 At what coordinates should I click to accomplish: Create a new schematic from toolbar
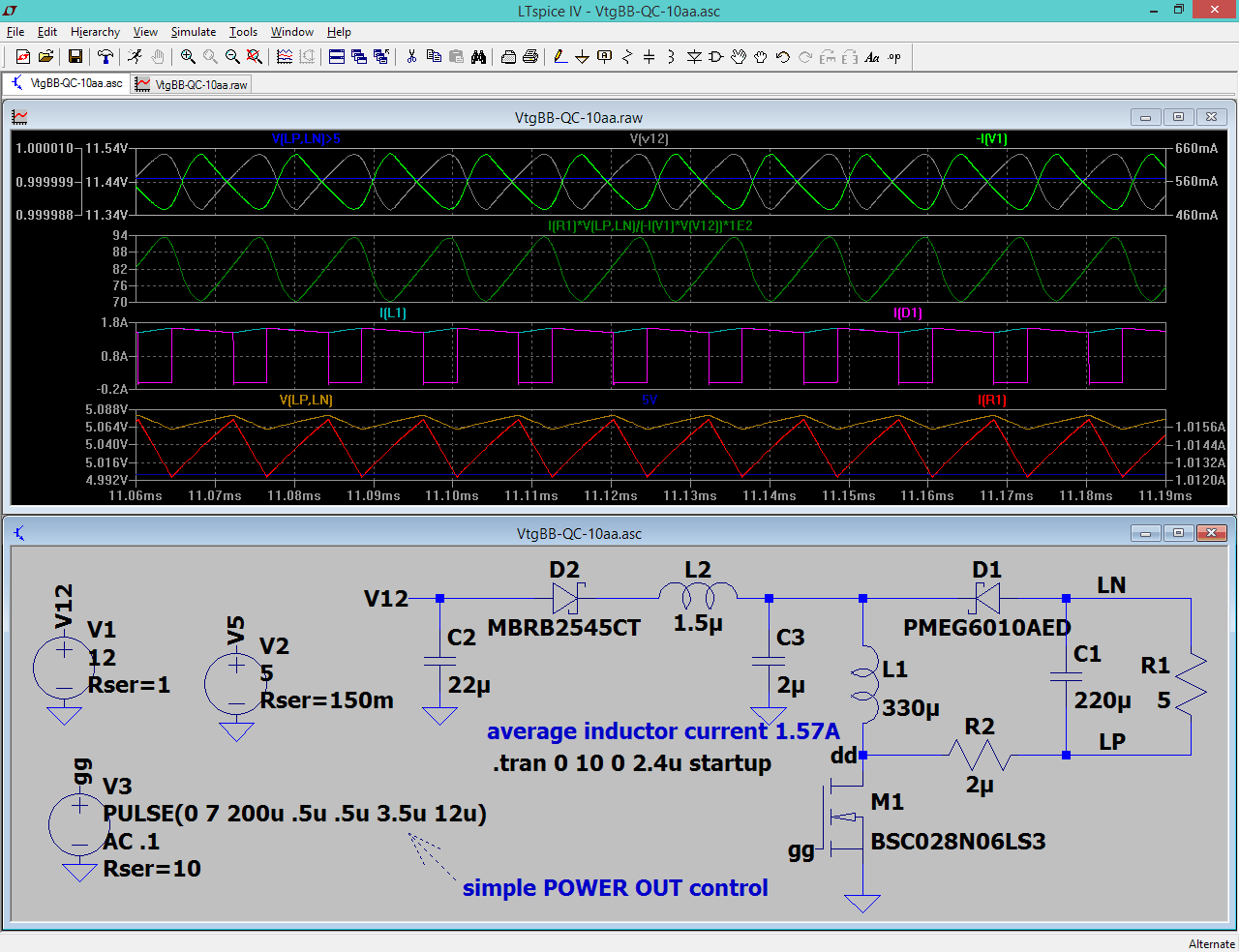pyautogui.click(x=23, y=57)
